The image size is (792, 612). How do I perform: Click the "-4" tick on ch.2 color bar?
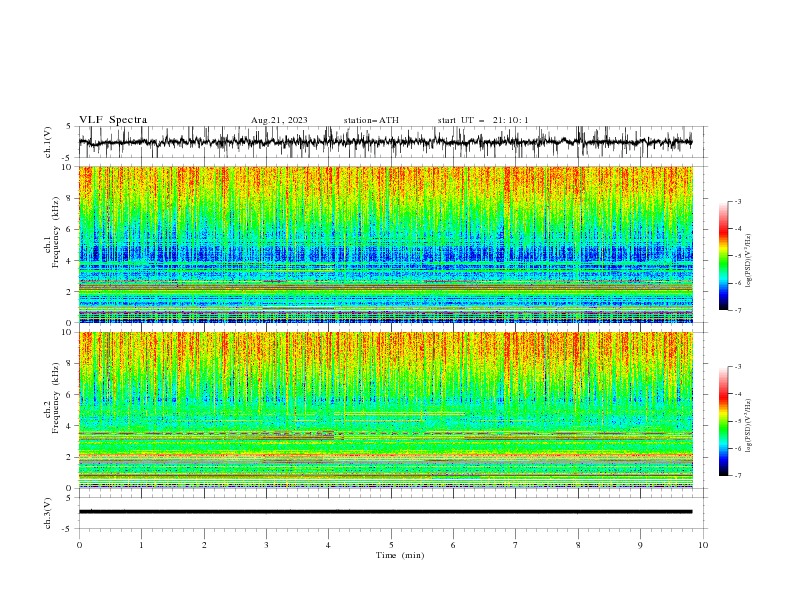click(x=738, y=394)
